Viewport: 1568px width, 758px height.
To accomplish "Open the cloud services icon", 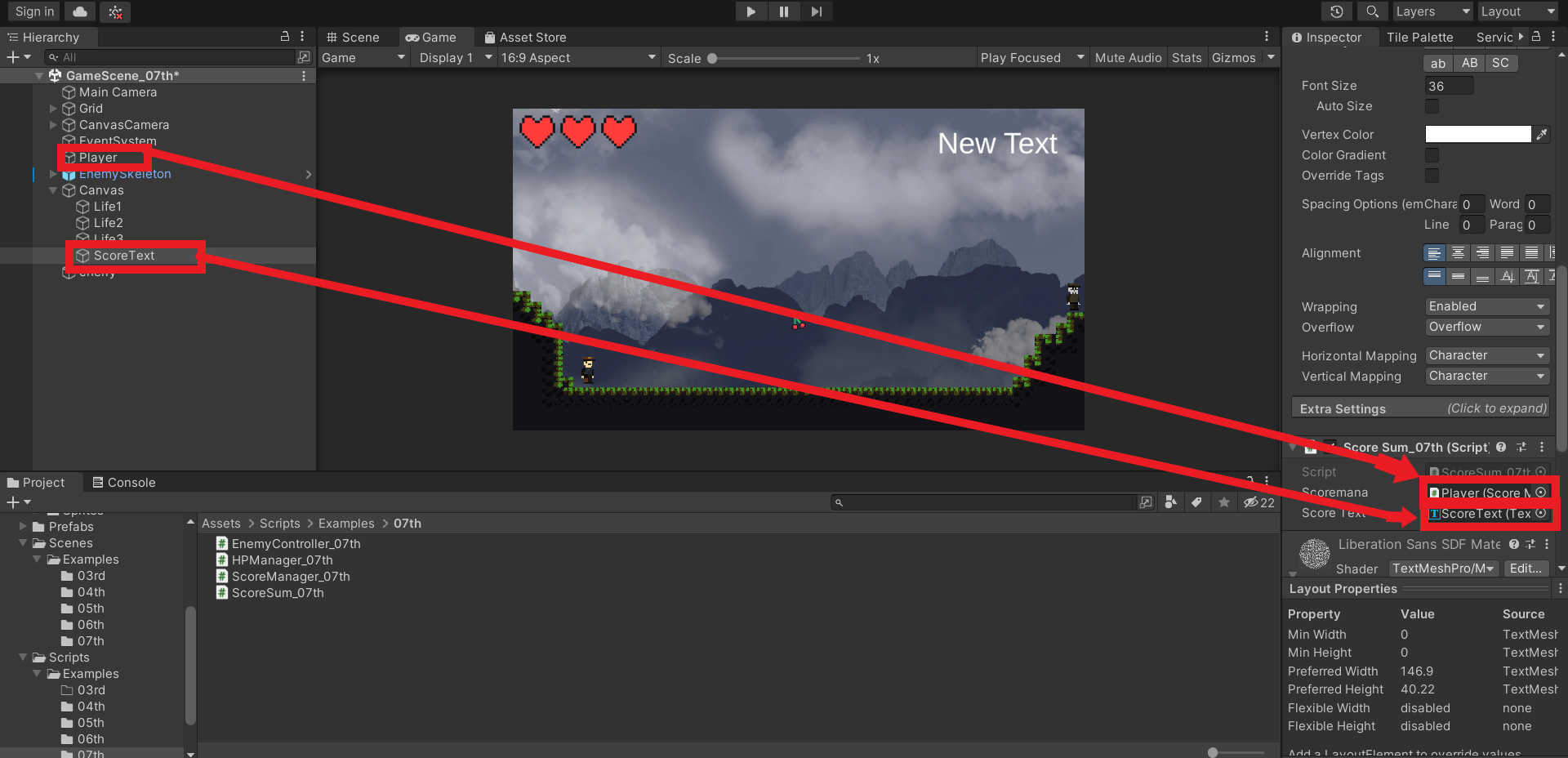I will 80,11.
